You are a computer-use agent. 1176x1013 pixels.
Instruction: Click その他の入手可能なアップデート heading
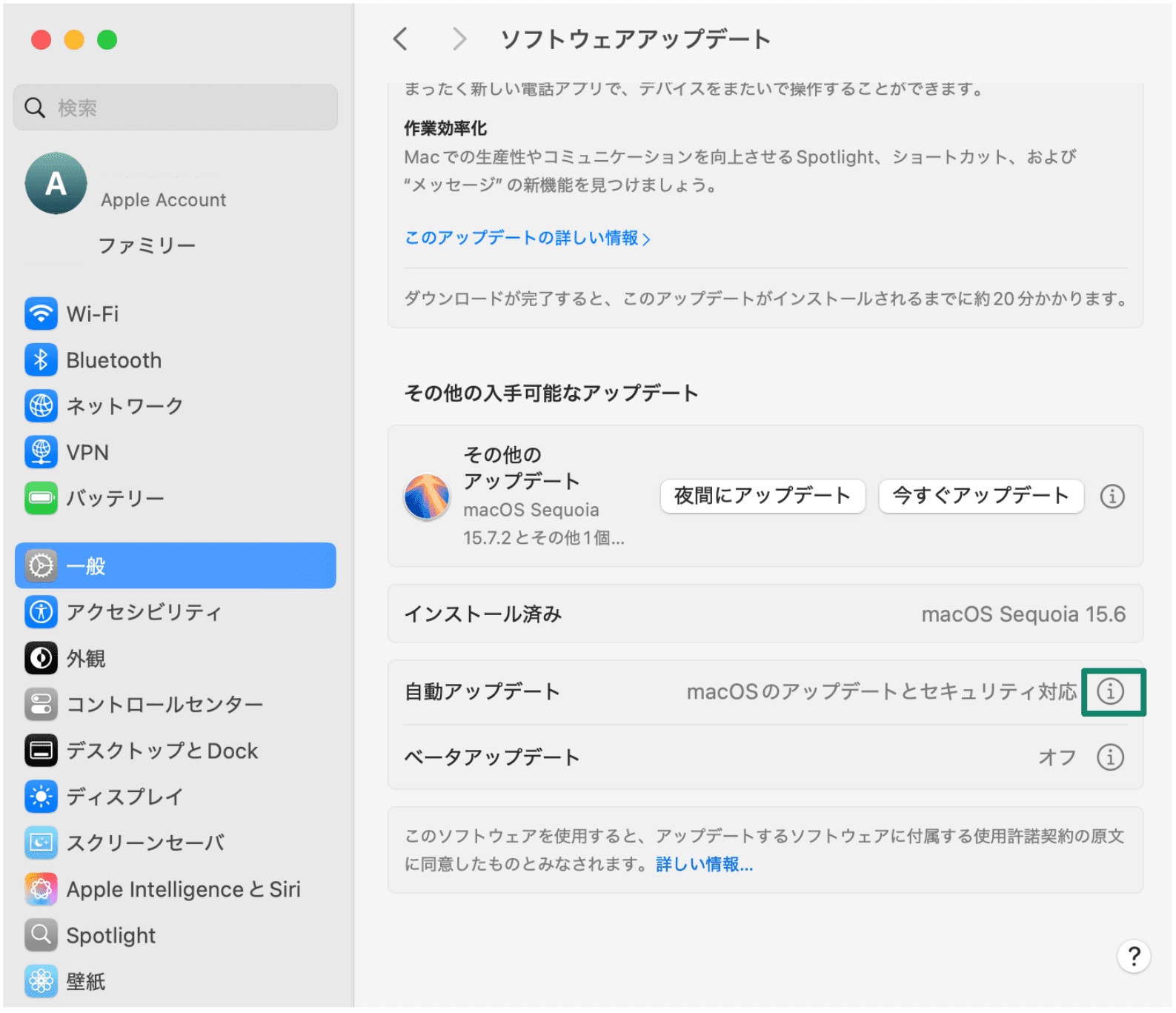tap(551, 393)
